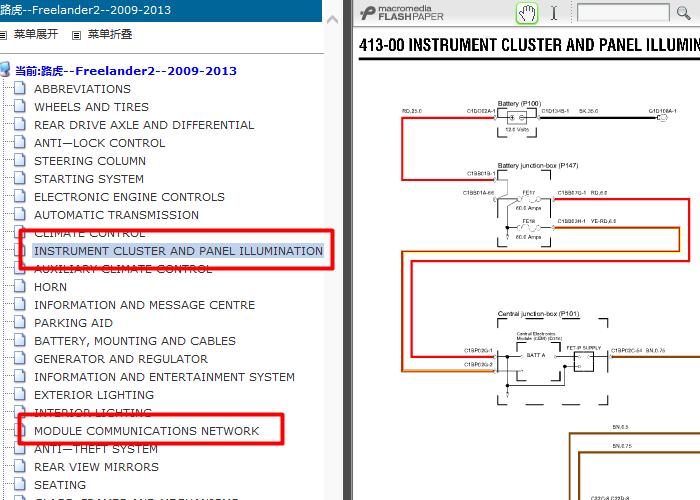Screen dimensions: 700x500
Task: Open ANTI—THEFT SYSTEM entry
Action: (x=96, y=449)
